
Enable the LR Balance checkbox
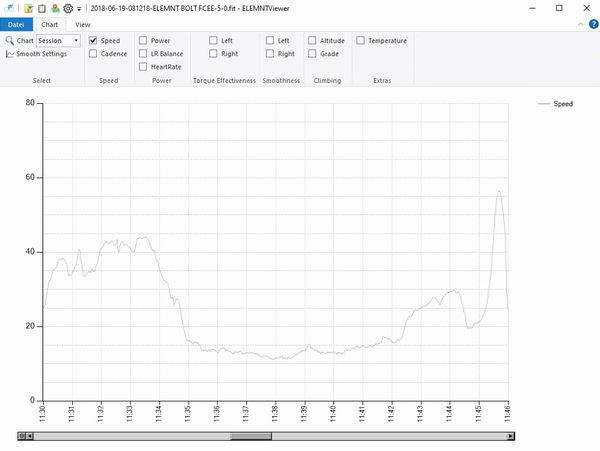point(143,54)
